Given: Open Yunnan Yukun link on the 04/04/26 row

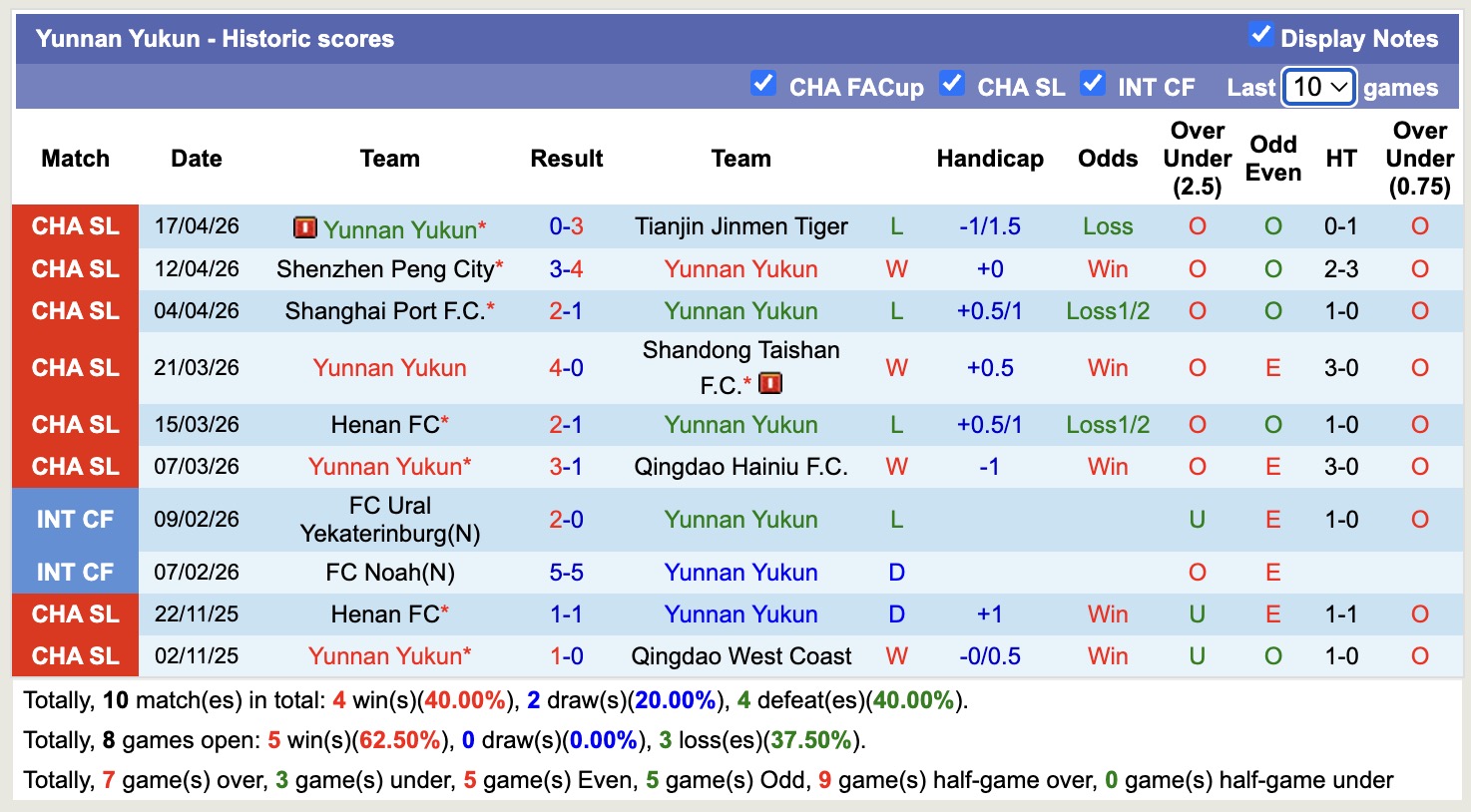Looking at the screenshot, I should tap(740, 310).
